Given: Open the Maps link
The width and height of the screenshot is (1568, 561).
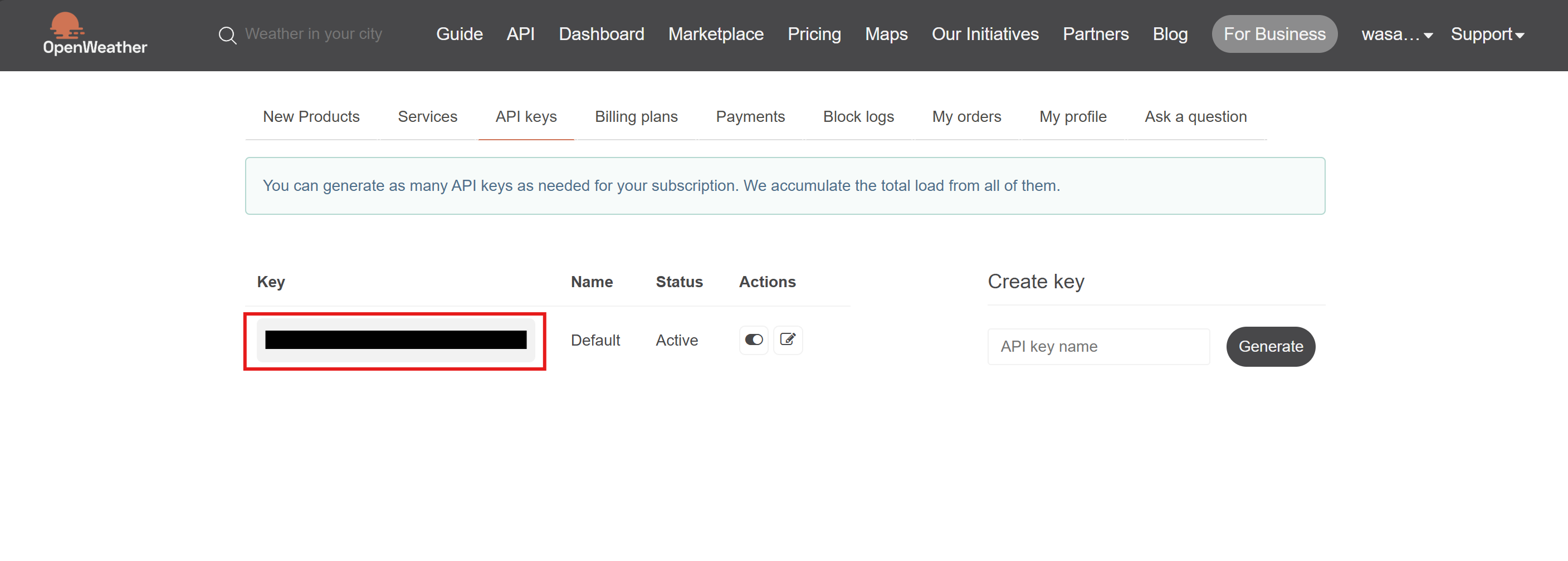Looking at the screenshot, I should (x=886, y=34).
